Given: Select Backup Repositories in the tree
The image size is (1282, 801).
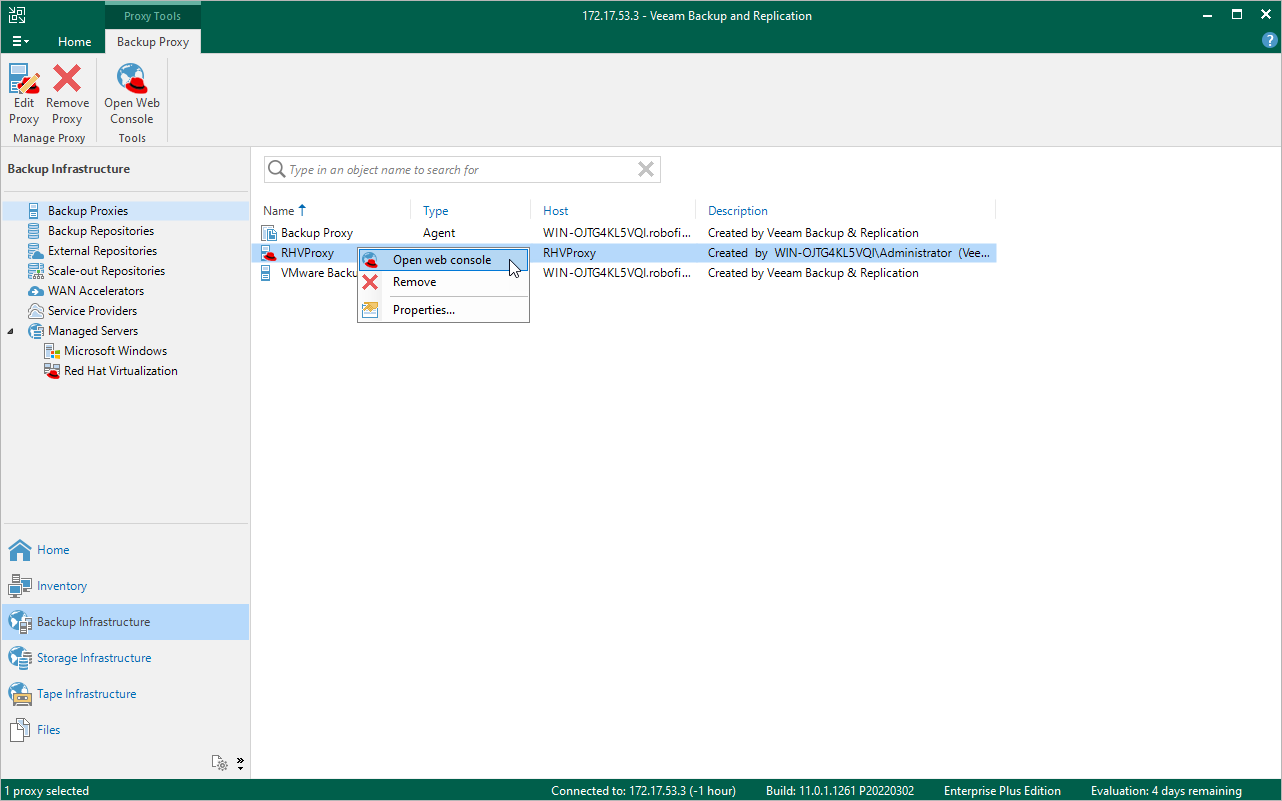Looking at the screenshot, I should (x=101, y=231).
